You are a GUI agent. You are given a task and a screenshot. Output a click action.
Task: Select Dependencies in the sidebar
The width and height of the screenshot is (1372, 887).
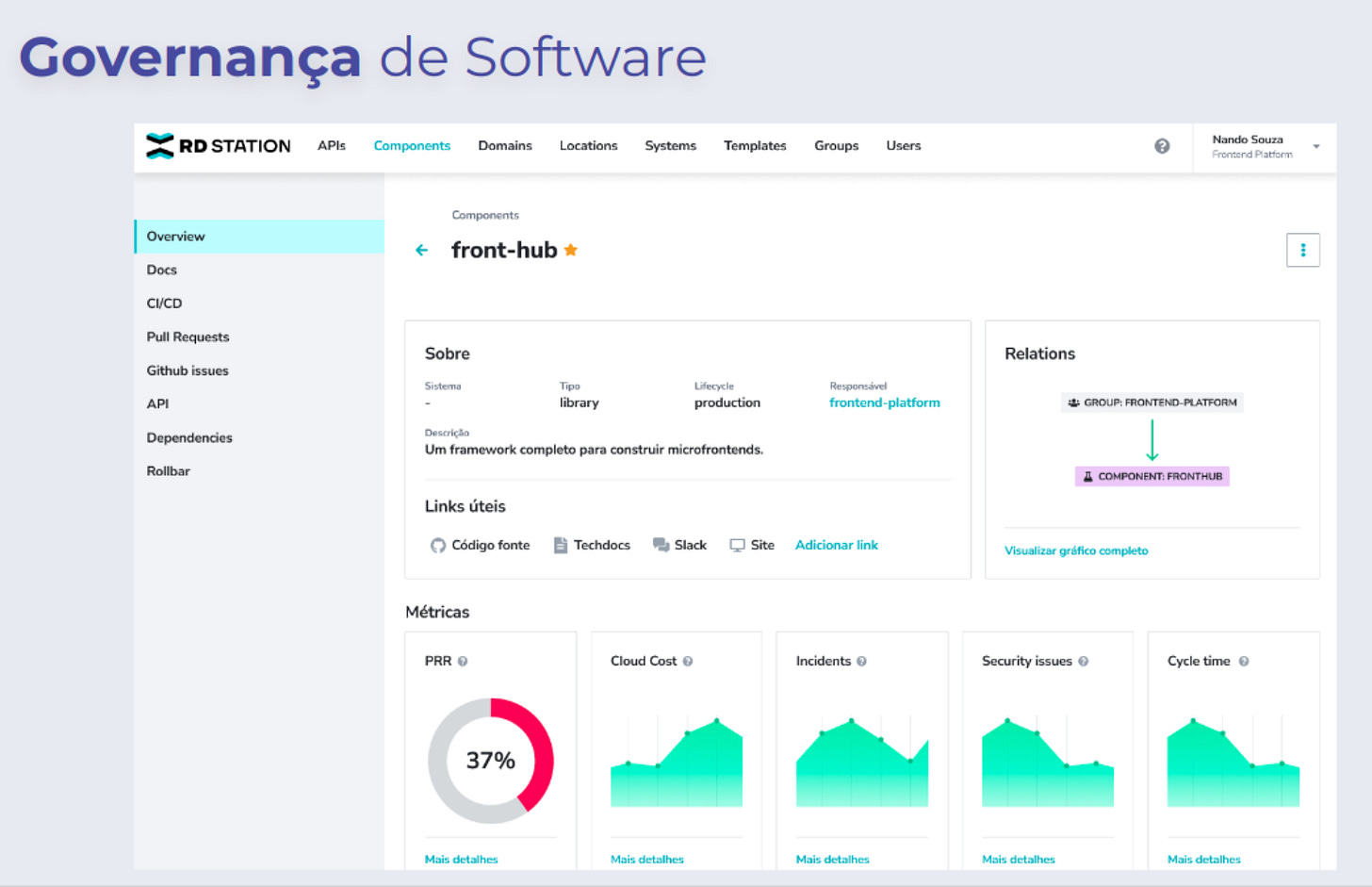pos(188,437)
